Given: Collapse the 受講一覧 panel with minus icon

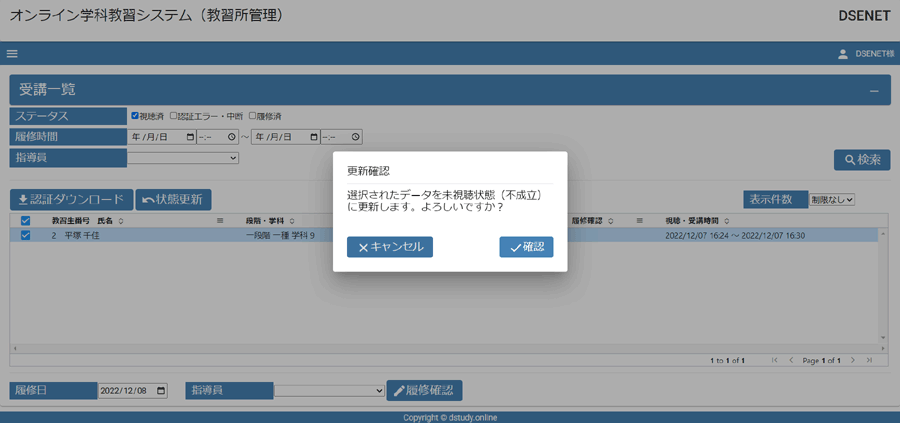Looking at the screenshot, I should pos(873,91).
